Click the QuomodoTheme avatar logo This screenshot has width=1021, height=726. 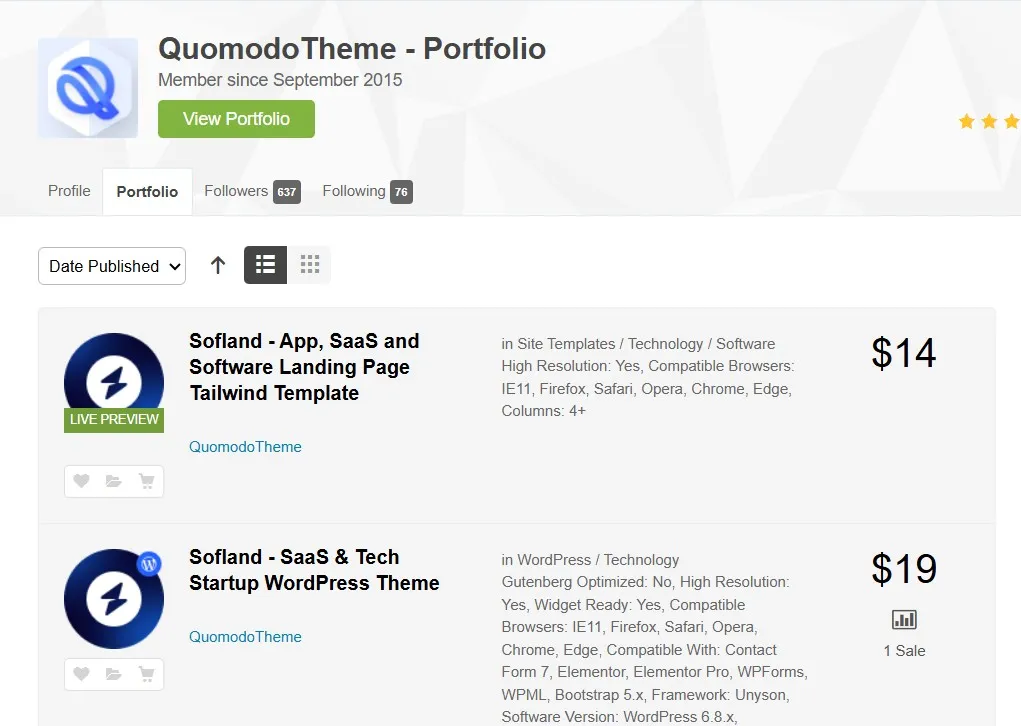[88, 88]
